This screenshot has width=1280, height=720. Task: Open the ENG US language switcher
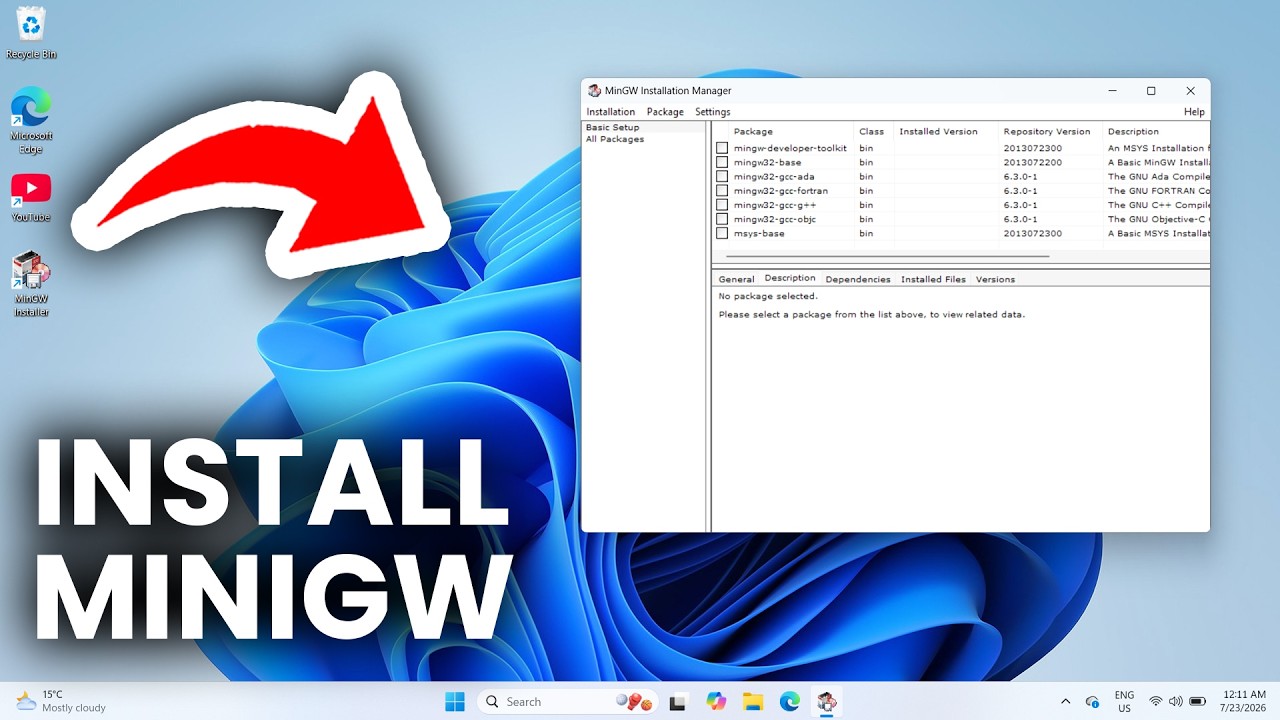1124,701
